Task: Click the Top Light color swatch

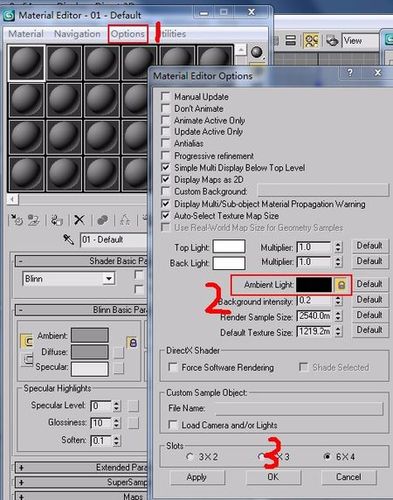Action: click(x=229, y=247)
